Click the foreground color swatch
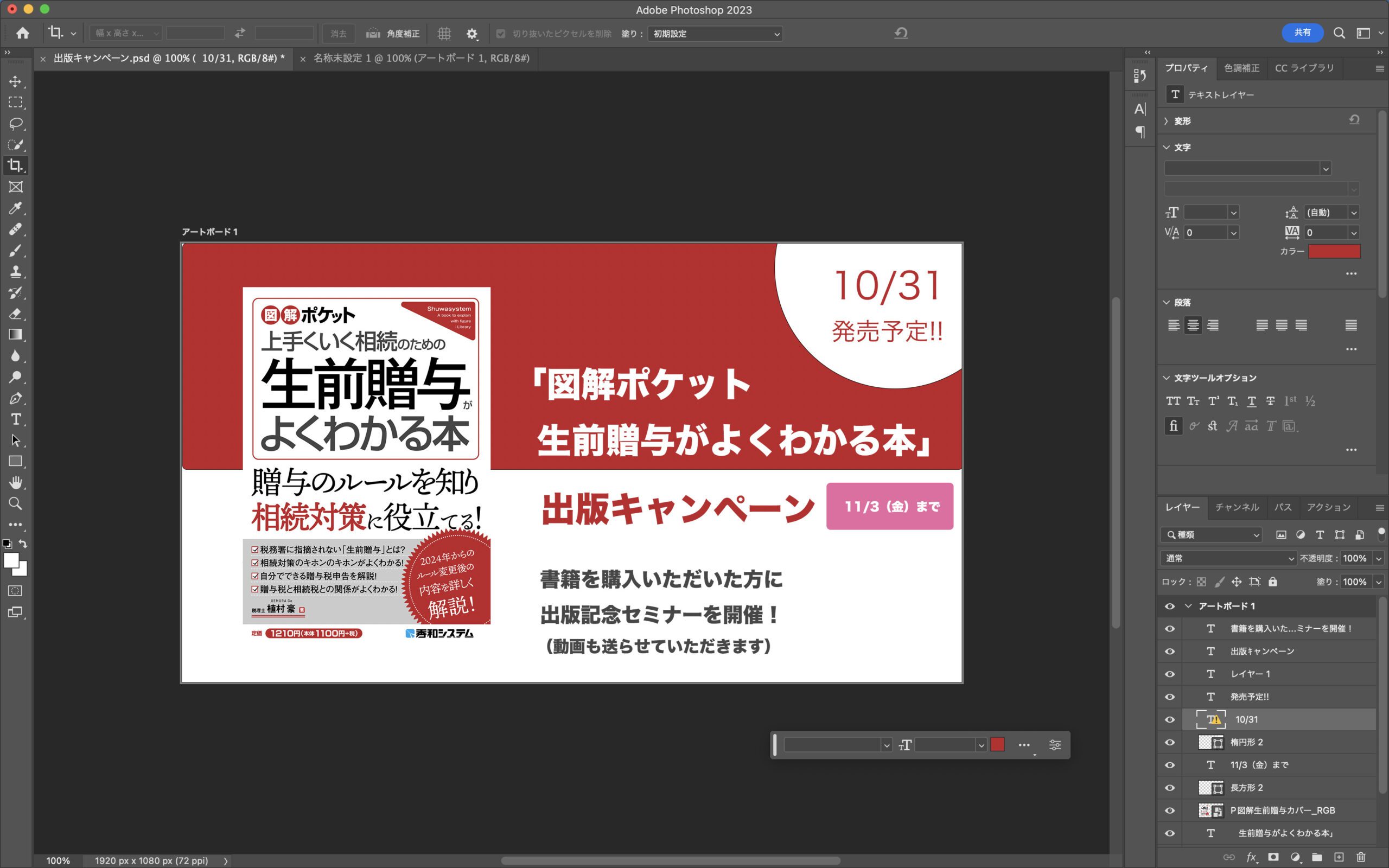The height and width of the screenshot is (868, 1389). (x=11, y=560)
